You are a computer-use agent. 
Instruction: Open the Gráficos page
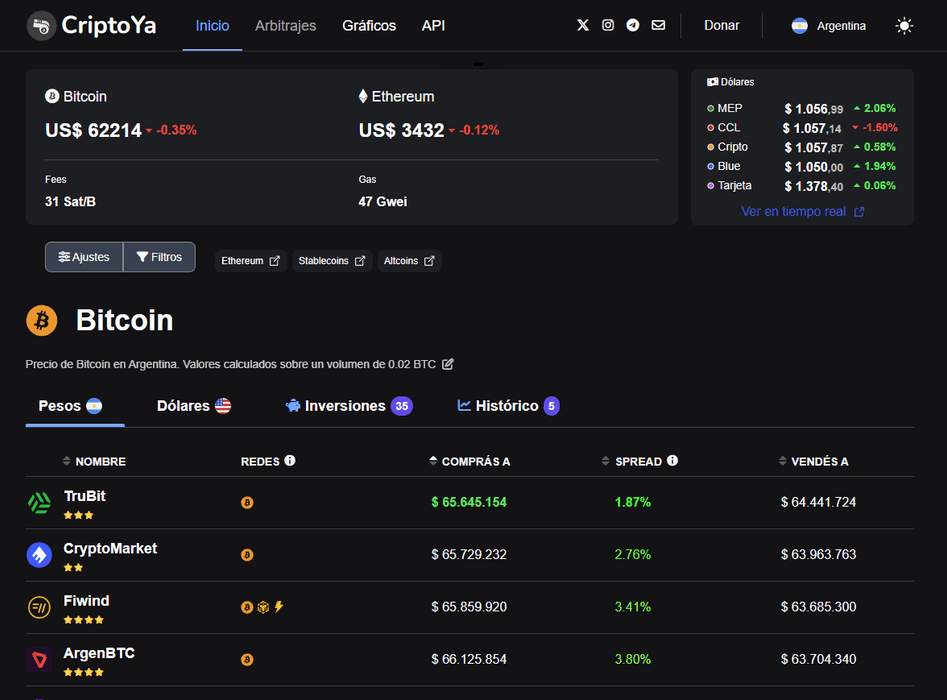click(369, 26)
